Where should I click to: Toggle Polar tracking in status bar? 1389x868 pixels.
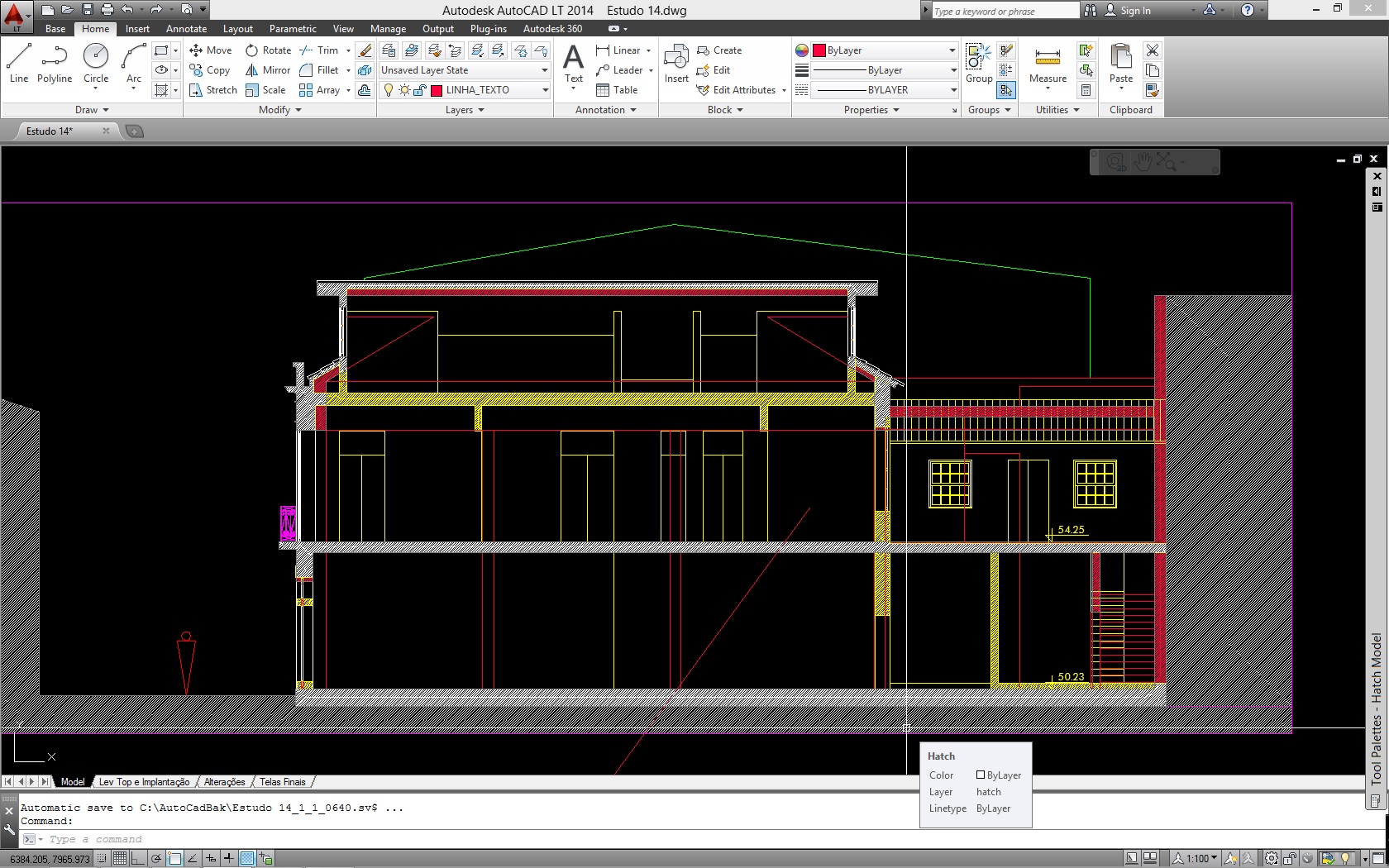pyautogui.click(x=155, y=859)
